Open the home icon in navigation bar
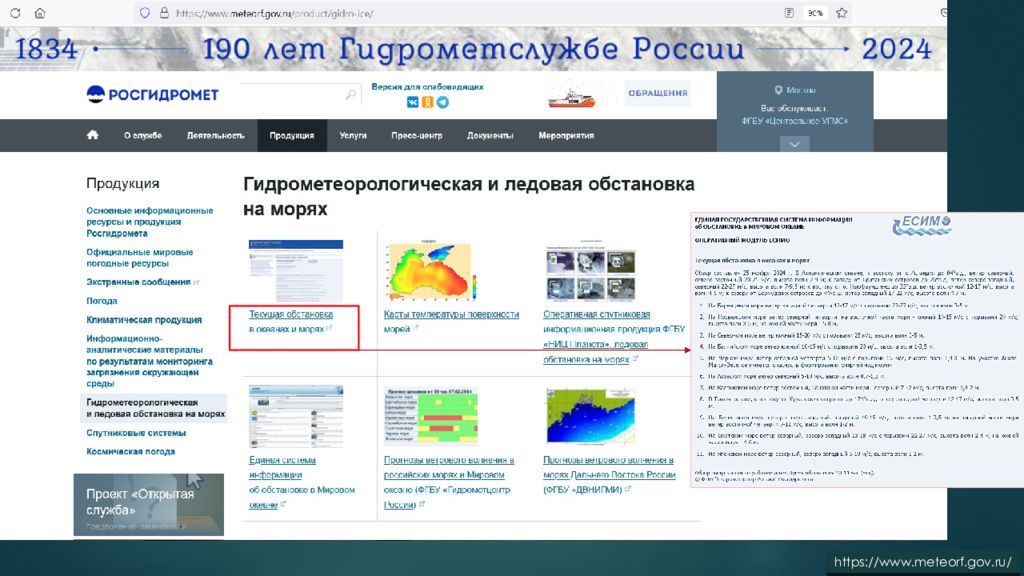This screenshot has width=1024, height=576. tap(93, 135)
